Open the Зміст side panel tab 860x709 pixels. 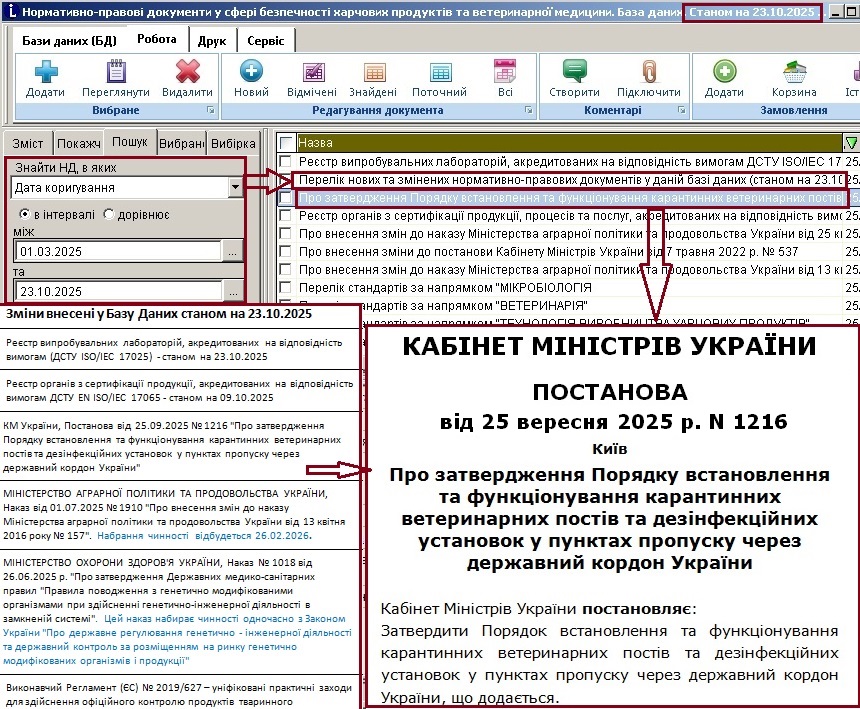pos(27,143)
